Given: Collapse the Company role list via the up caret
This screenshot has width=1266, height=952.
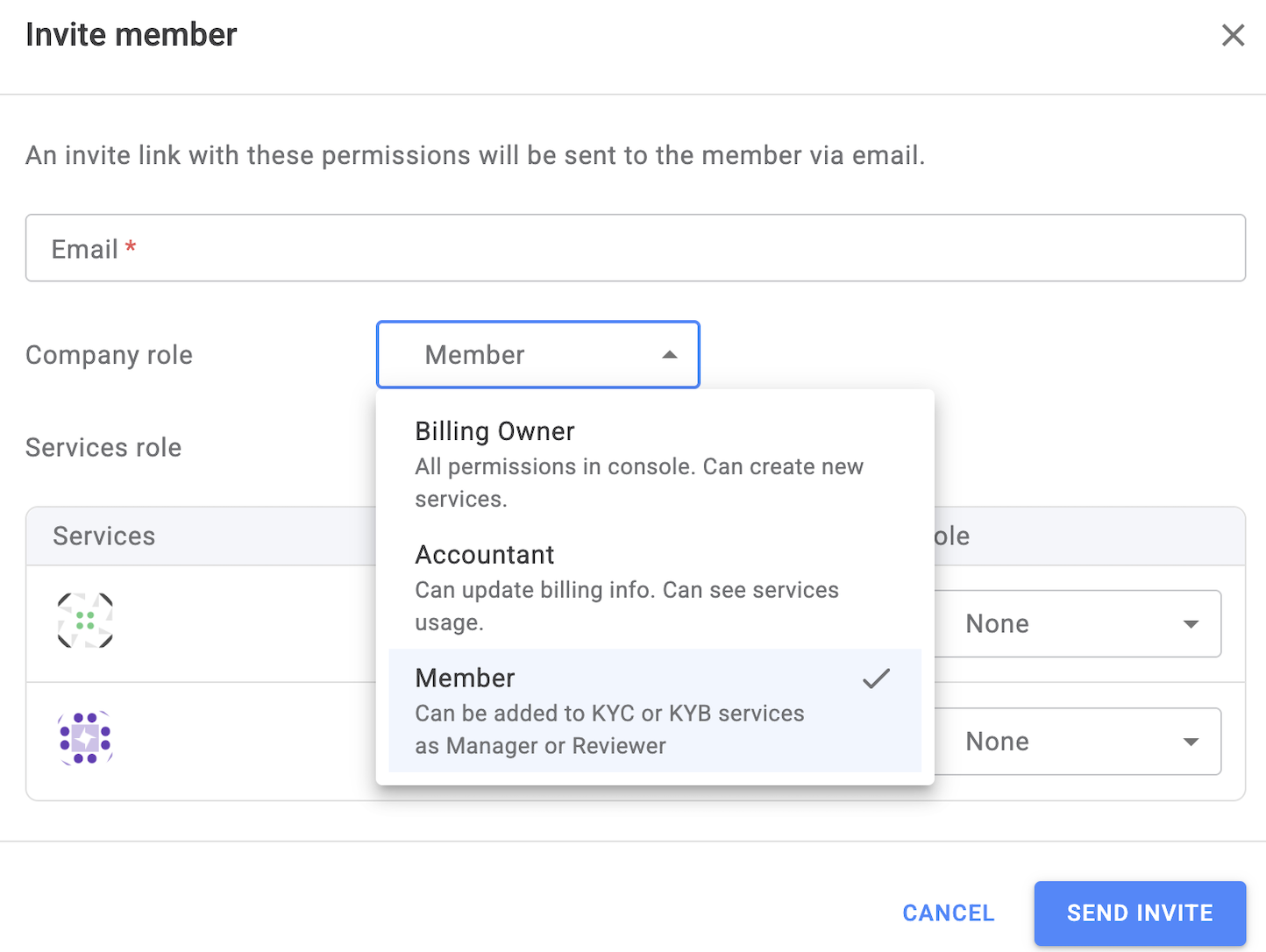Looking at the screenshot, I should [x=670, y=355].
